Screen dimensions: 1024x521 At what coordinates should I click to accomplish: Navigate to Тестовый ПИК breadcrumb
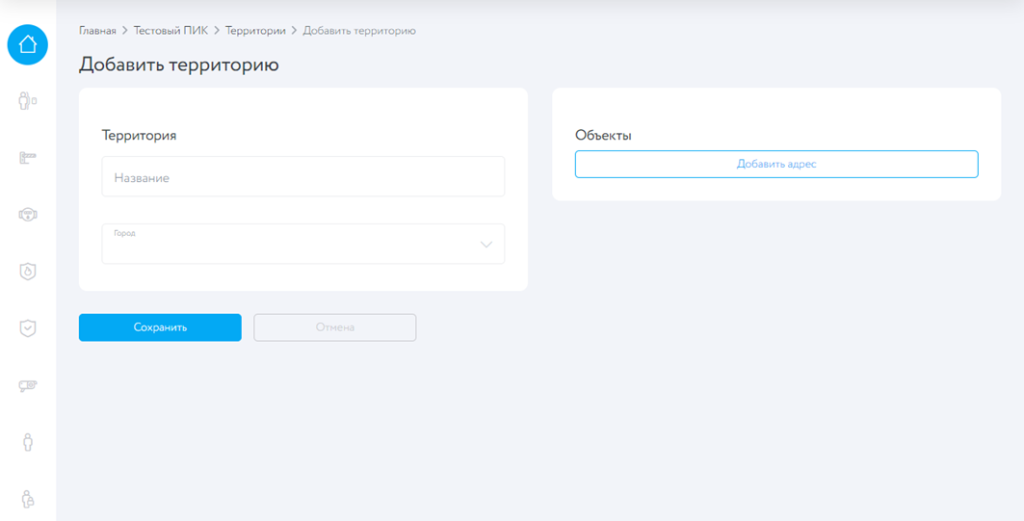click(171, 31)
